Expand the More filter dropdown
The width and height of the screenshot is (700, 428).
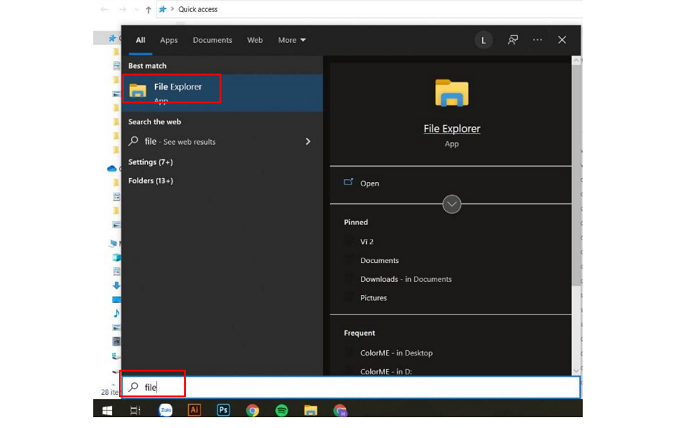coord(292,40)
